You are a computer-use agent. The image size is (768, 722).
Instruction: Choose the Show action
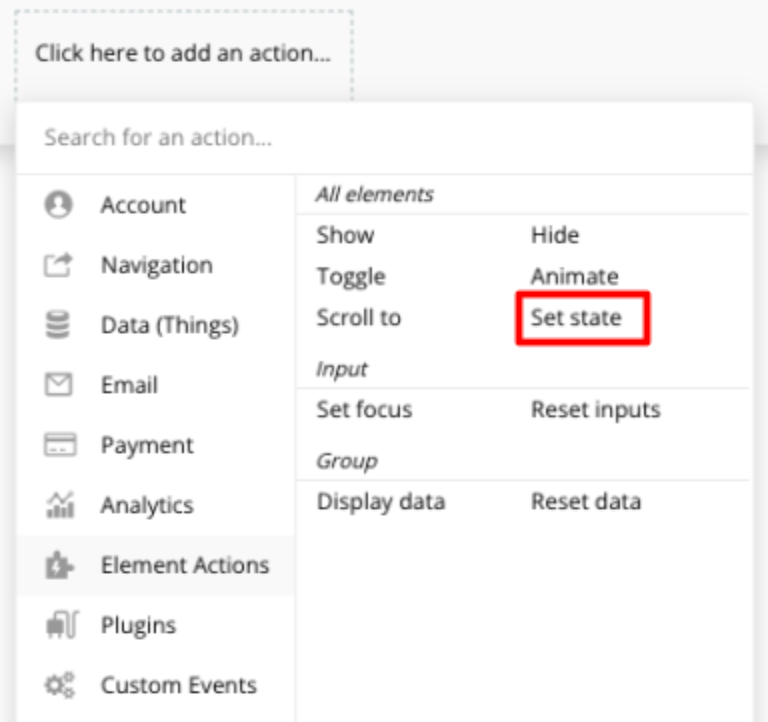pos(345,235)
